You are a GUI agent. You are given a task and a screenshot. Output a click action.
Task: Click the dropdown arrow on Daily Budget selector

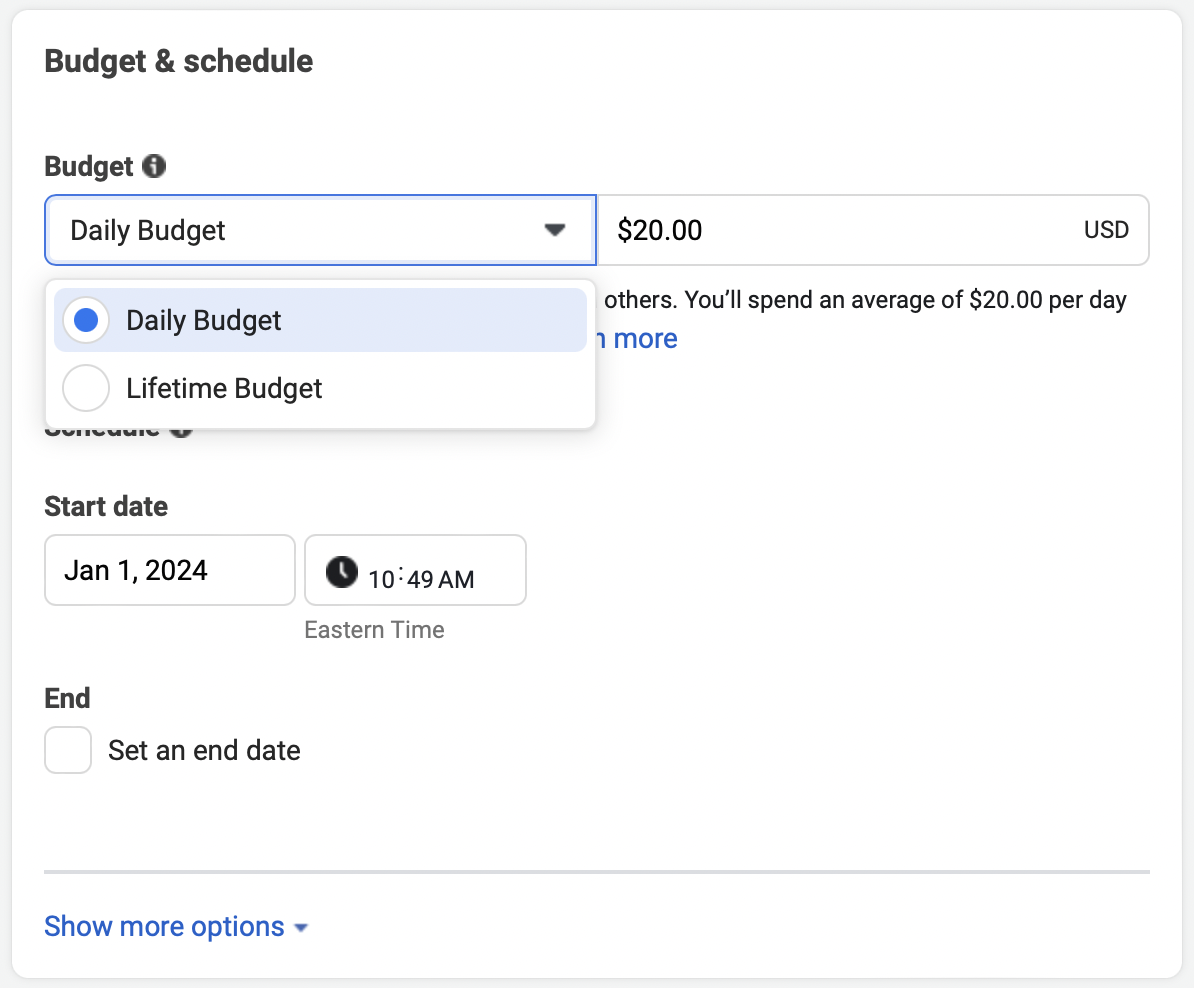pos(554,229)
